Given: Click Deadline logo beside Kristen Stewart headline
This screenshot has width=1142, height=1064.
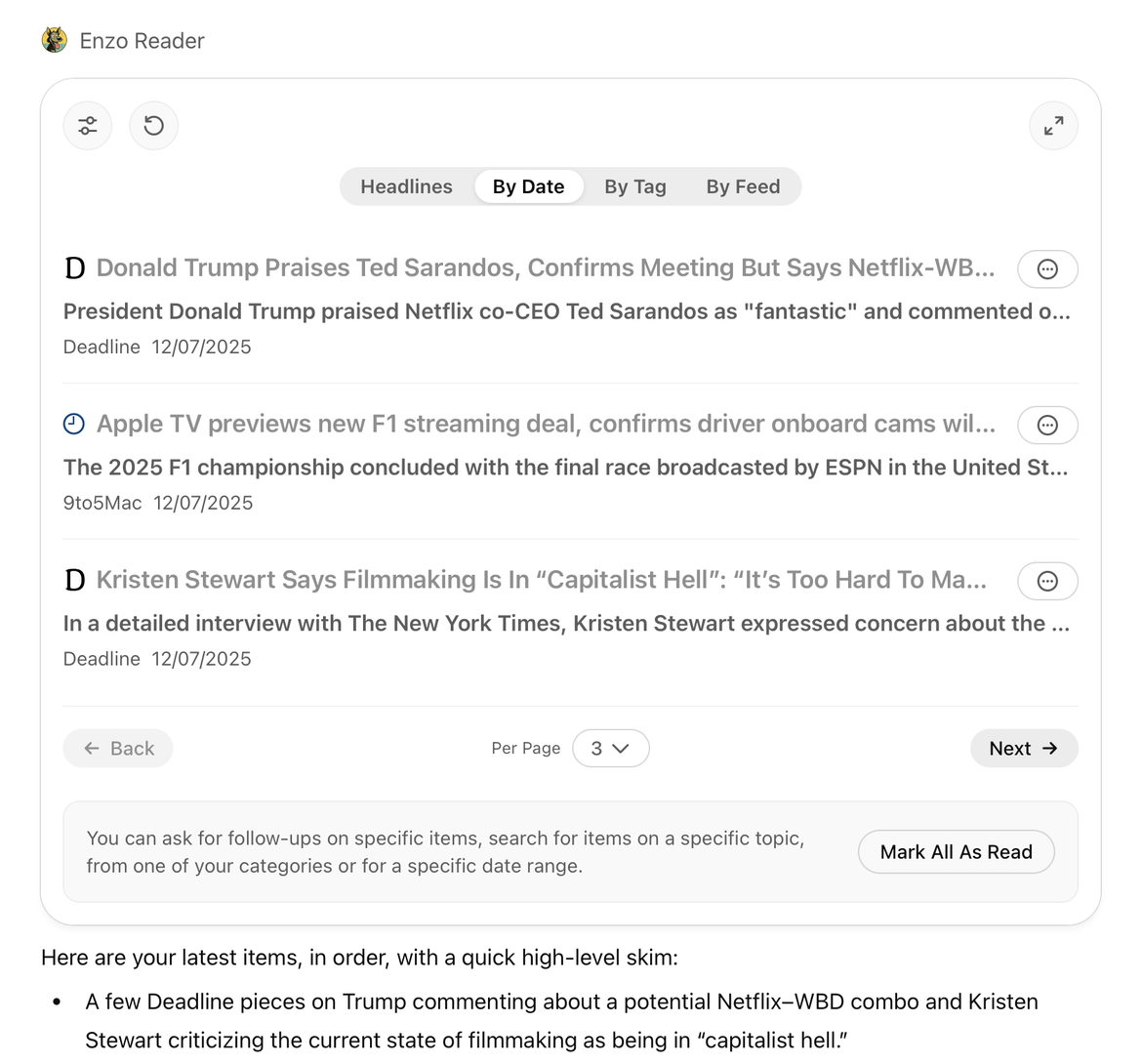Looking at the screenshot, I should pyautogui.click(x=74, y=581).
